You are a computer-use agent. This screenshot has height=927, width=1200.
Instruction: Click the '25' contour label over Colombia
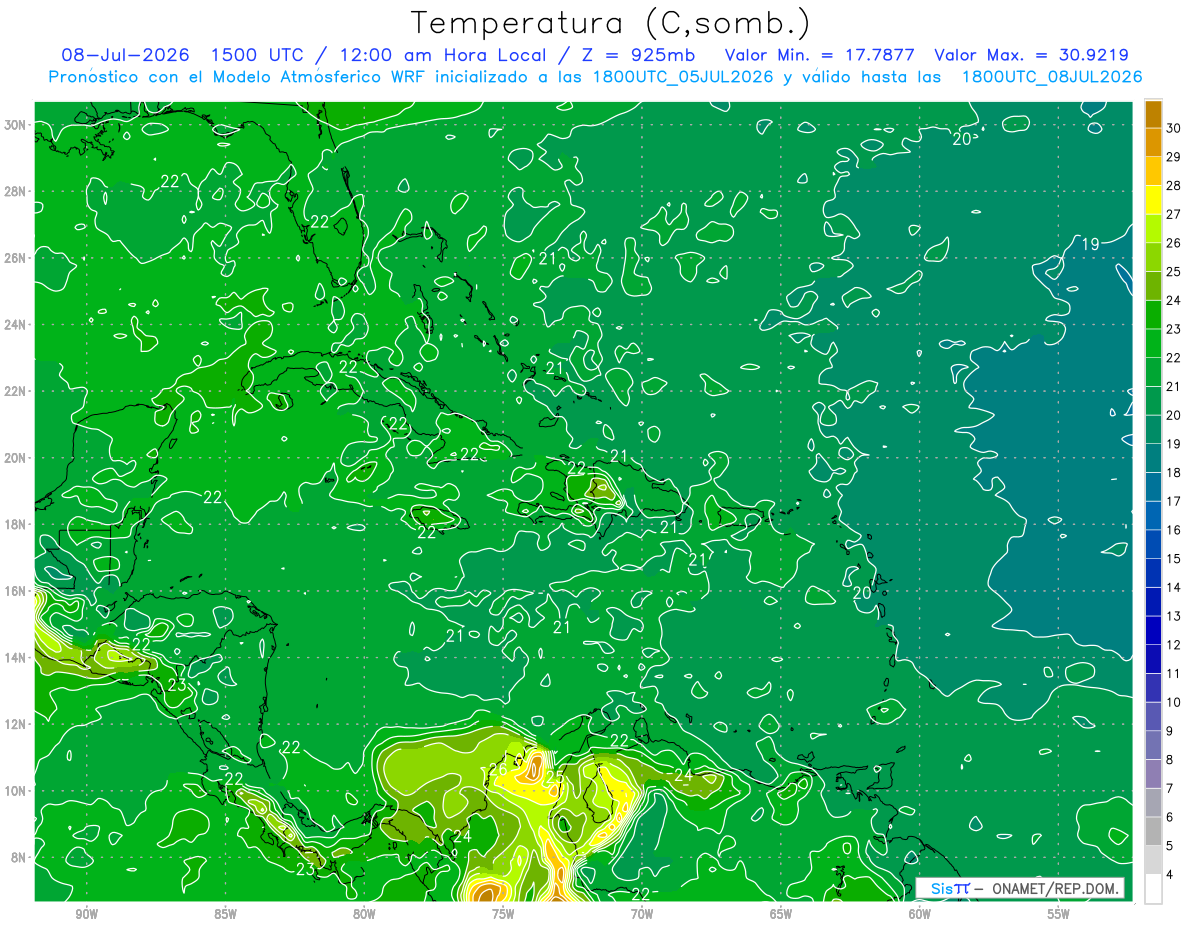[553, 776]
